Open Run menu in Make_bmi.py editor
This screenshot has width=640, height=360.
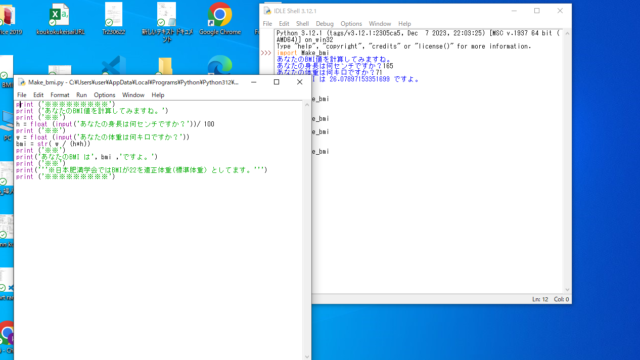click(82, 95)
